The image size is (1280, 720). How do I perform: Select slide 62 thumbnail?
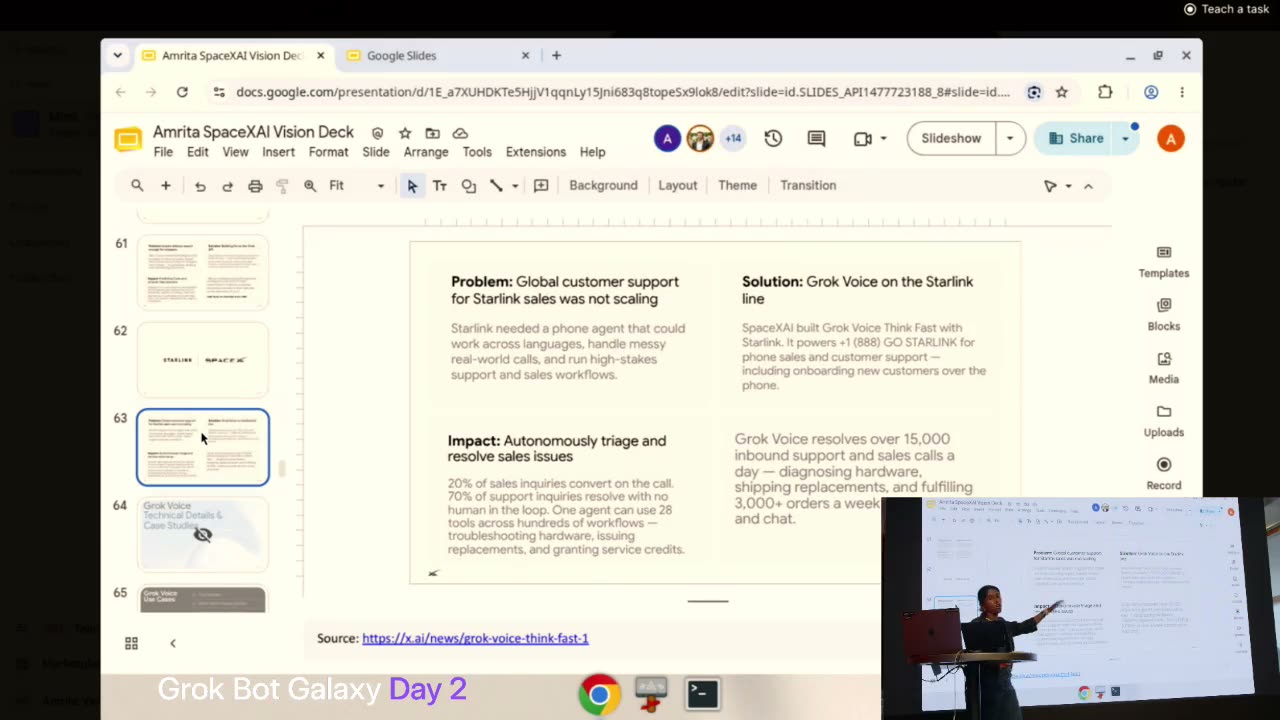click(203, 360)
